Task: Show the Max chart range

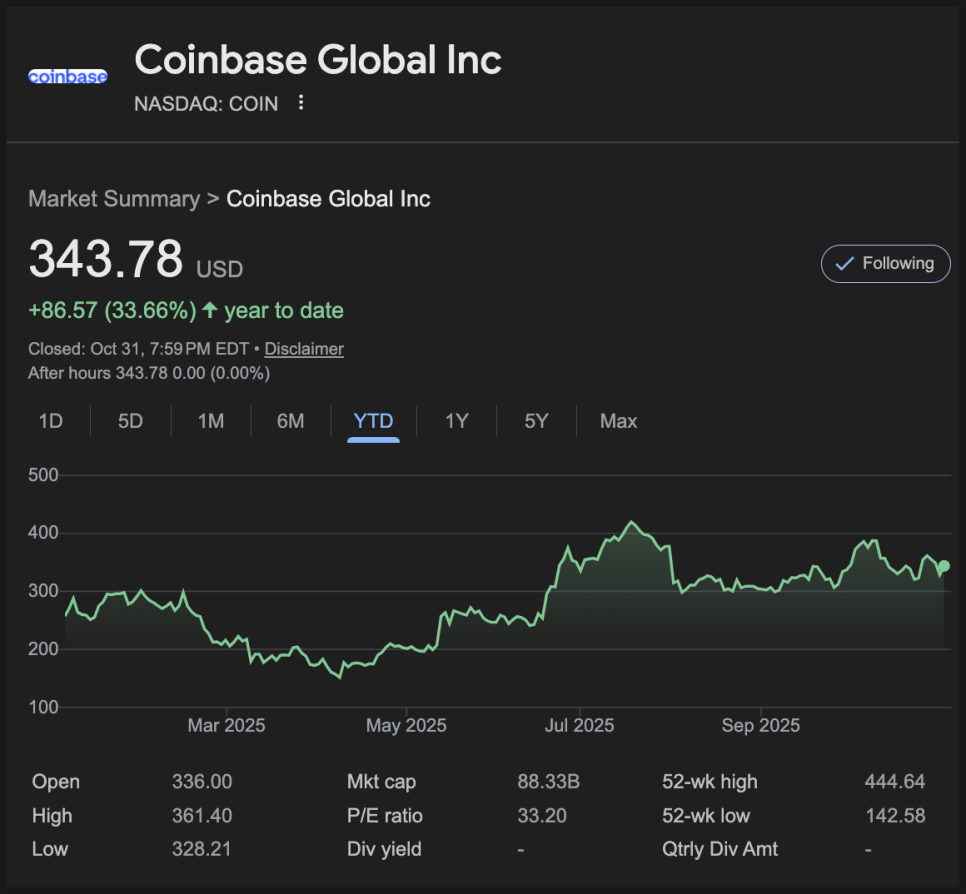Action: pos(618,421)
